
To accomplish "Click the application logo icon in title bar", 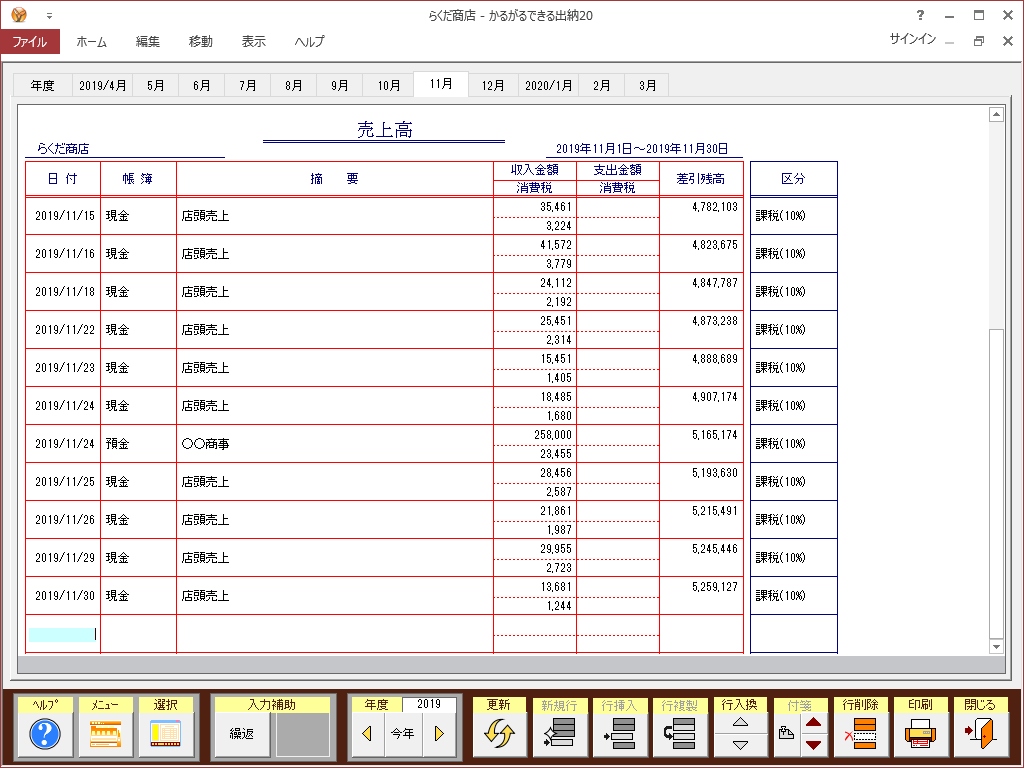I will 19,14.
